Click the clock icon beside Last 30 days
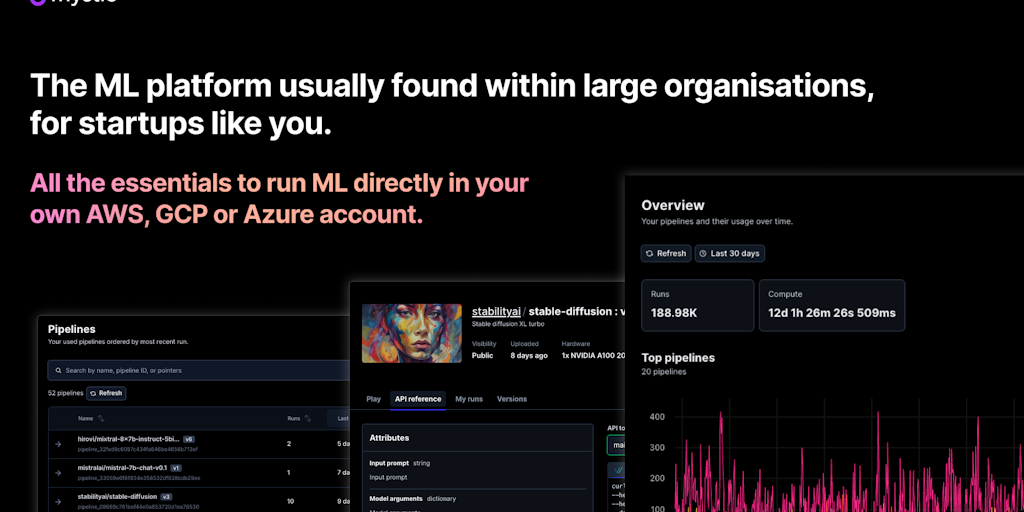The image size is (1024, 512). (x=703, y=253)
